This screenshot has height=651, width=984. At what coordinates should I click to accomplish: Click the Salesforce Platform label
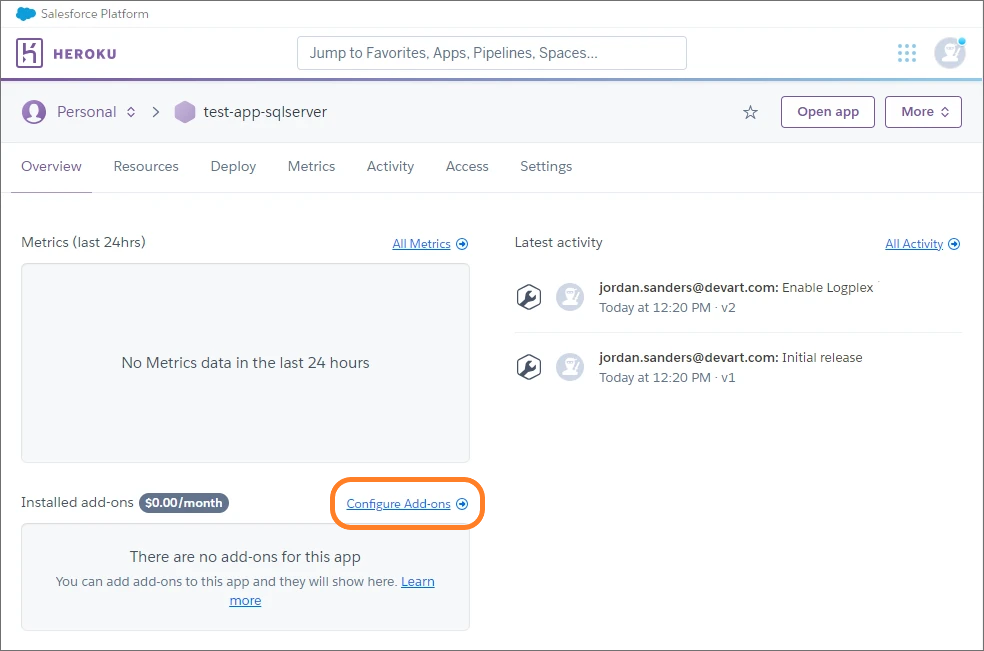coord(95,14)
